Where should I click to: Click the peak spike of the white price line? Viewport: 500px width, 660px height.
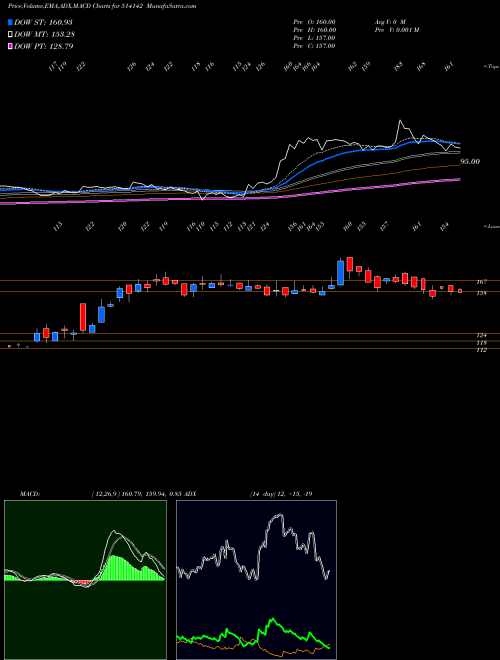pos(400,121)
